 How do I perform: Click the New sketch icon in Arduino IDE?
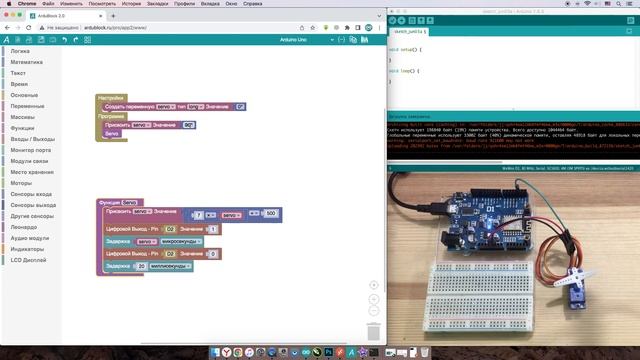412,20
